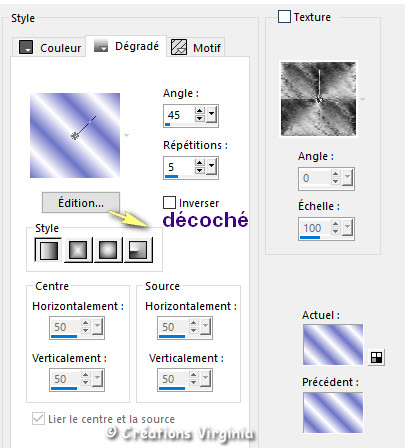Expand the gradient preview picker arrow
The image size is (405, 448).
pos(127,135)
